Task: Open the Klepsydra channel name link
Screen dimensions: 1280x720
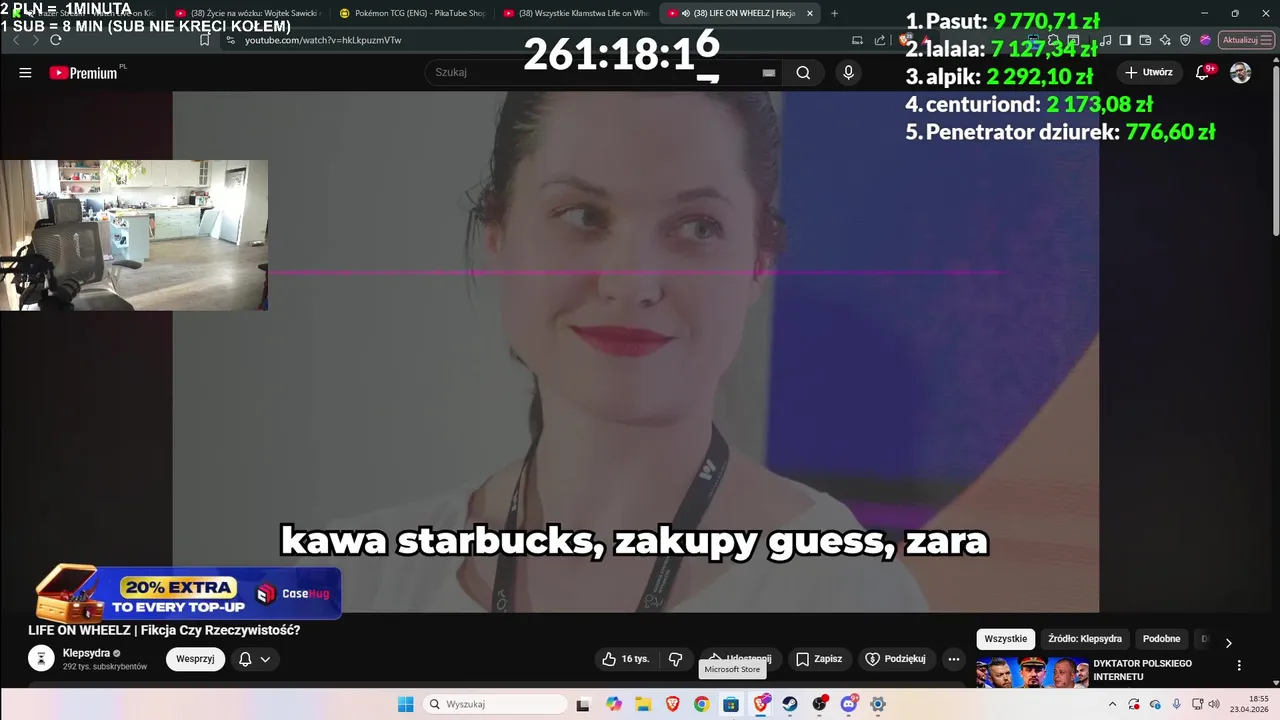Action: tap(86, 653)
